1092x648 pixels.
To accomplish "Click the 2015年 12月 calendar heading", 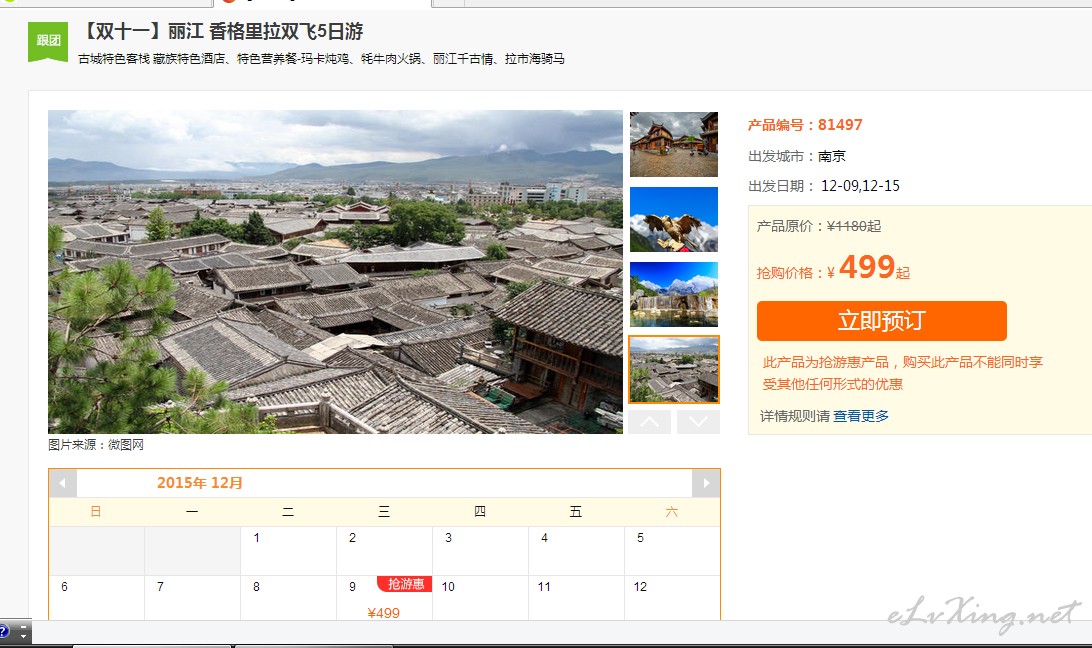I will pos(200,483).
